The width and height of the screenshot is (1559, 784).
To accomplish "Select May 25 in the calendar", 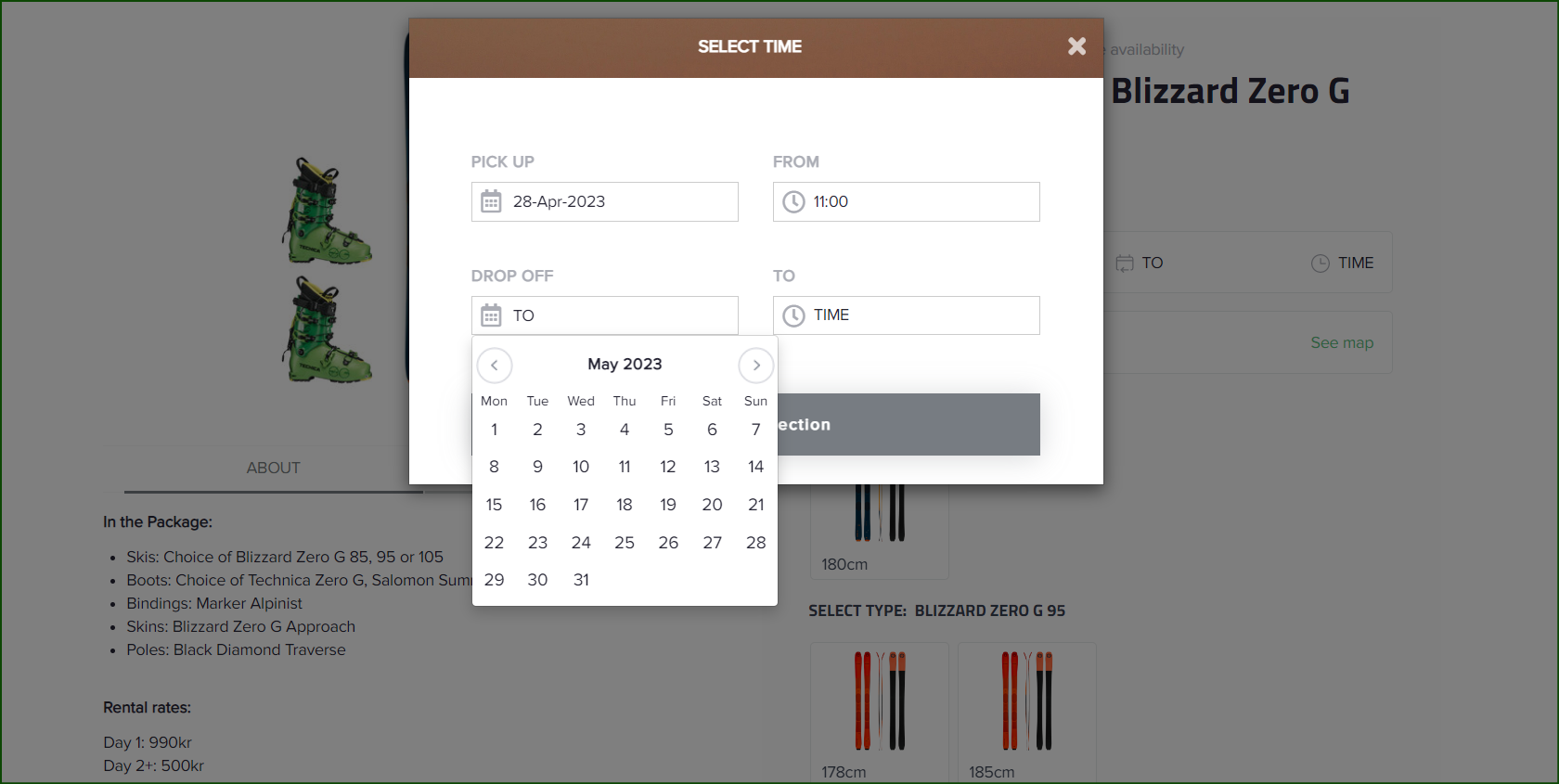I will [x=625, y=543].
